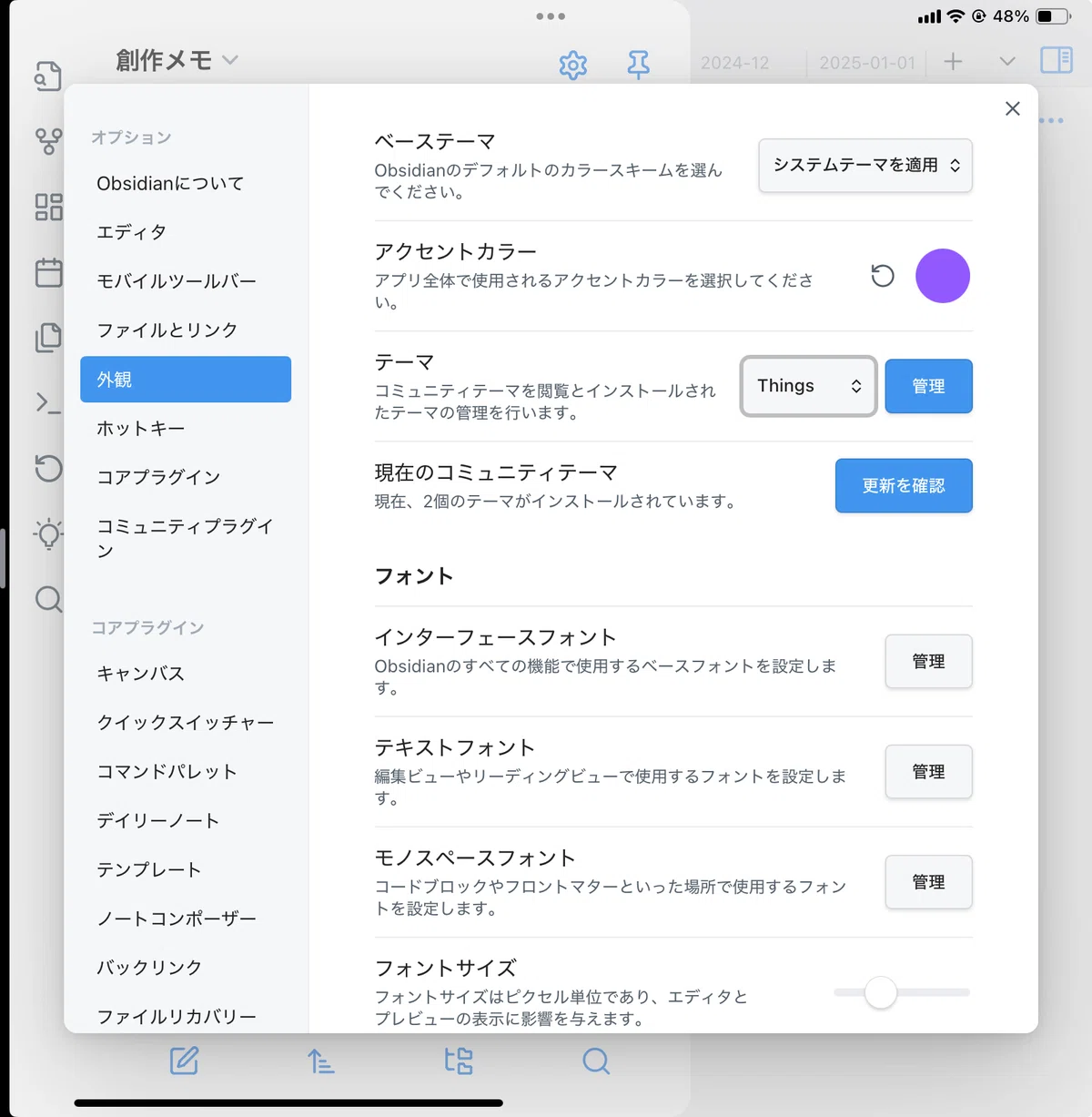The height and width of the screenshot is (1117, 1092).
Task: Open more options three-dot menu at right
Action: pyautogui.click(x=1052, y=120)
